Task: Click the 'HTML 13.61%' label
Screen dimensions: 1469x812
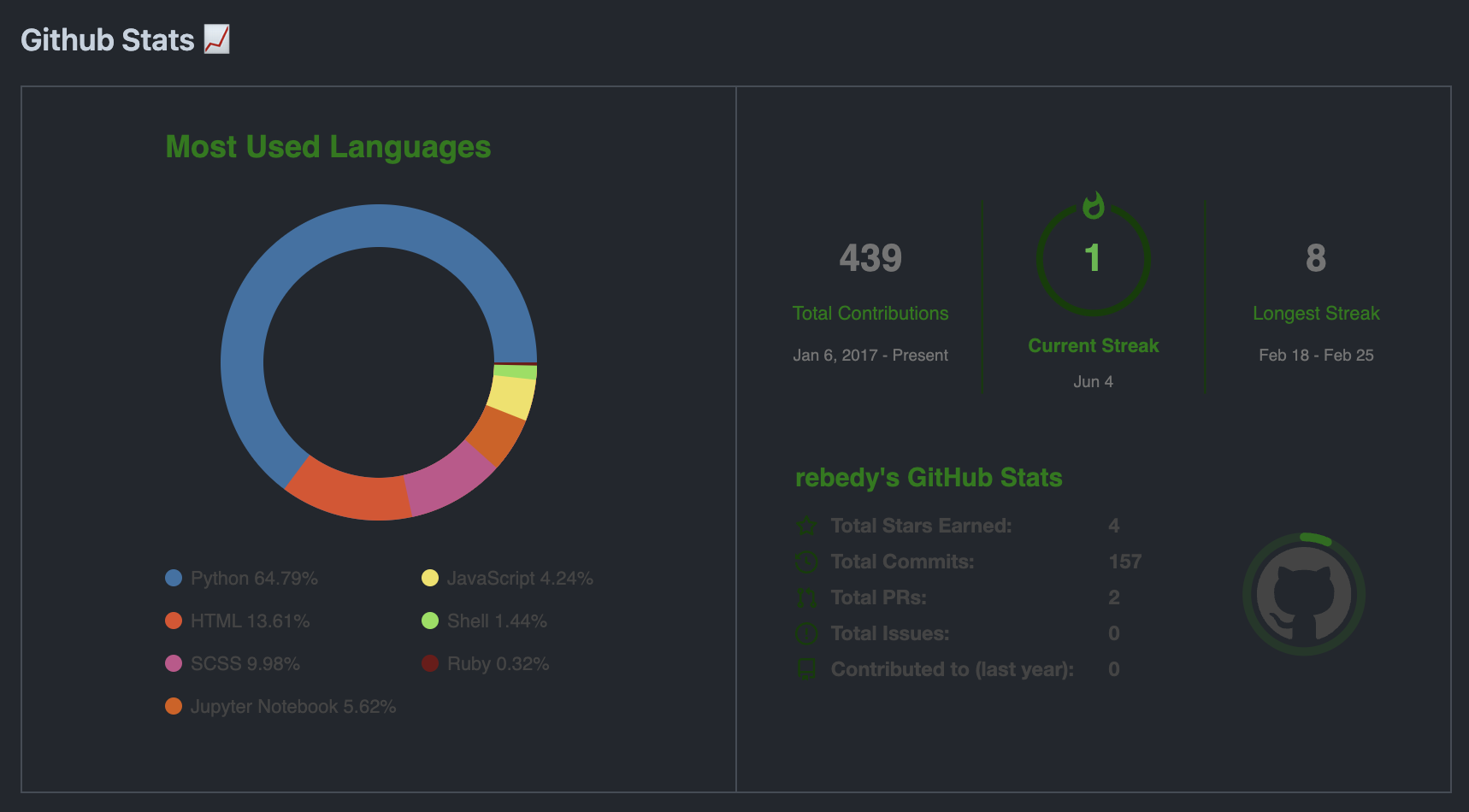Action: point(250,621)
